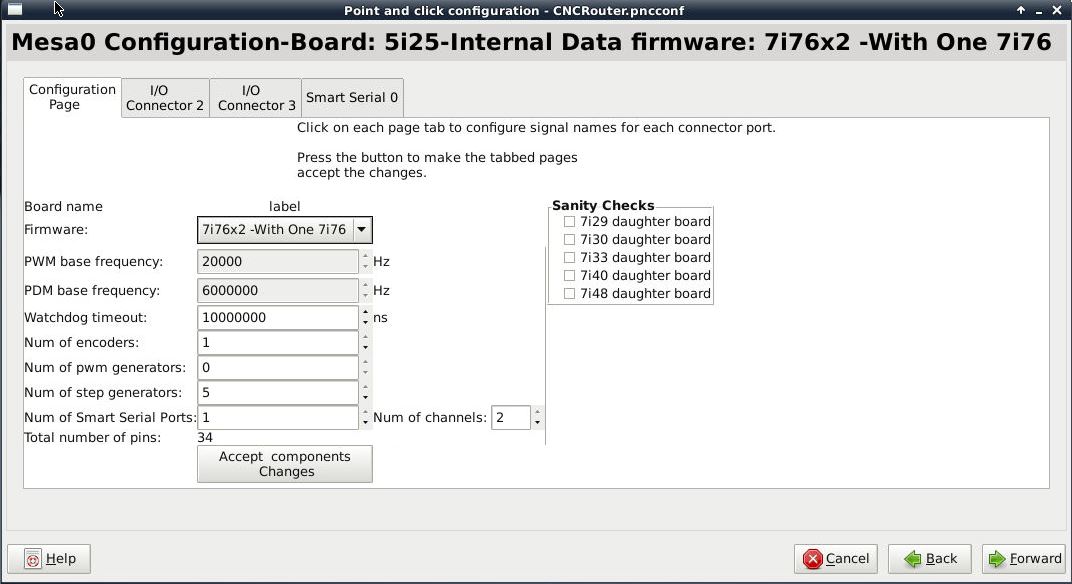1072x584 pixels.
Task: Click the Back button label
Action: pos(941,559)
